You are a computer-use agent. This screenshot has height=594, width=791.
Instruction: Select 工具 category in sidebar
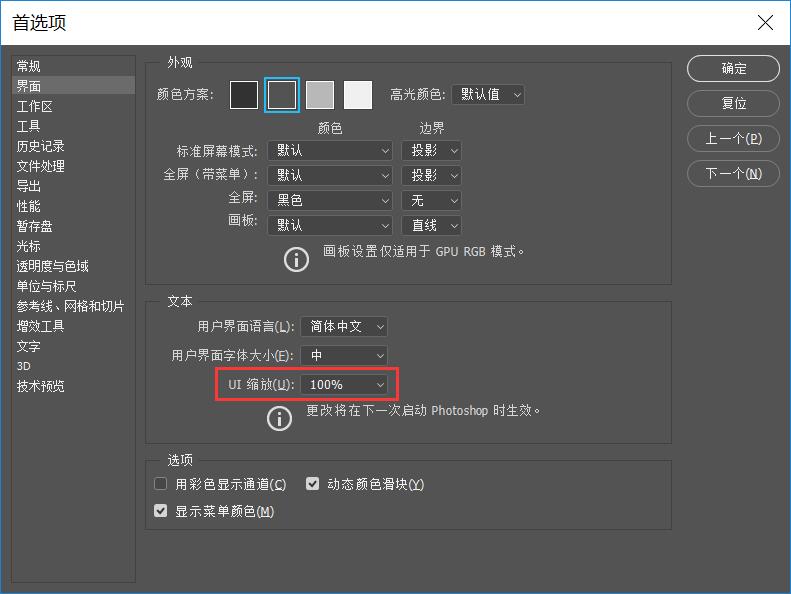[x=73, y=126]
